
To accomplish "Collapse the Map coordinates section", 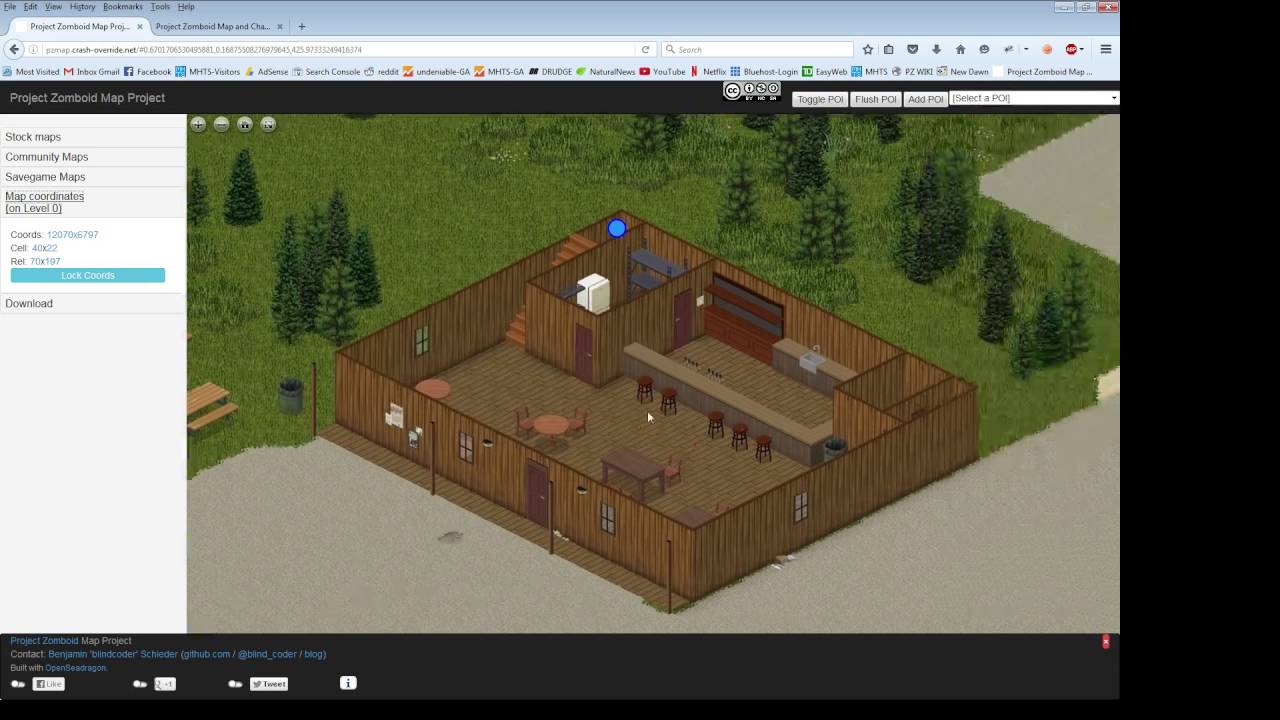I will (x=93, y=202).
